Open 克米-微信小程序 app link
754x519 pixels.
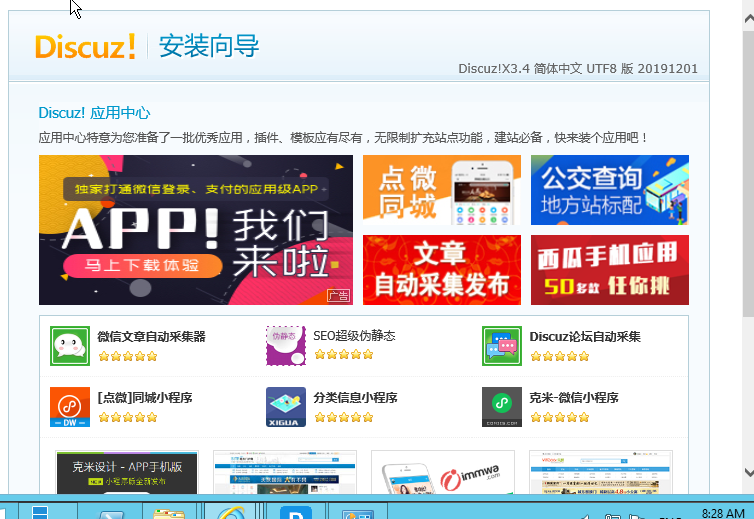574,398
